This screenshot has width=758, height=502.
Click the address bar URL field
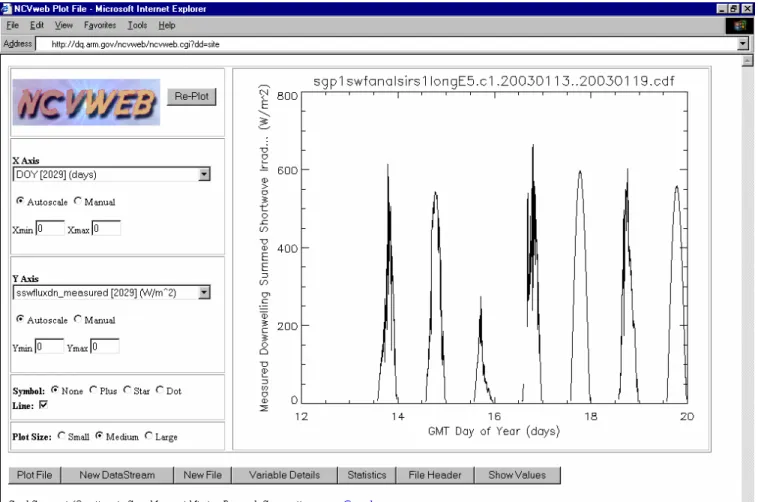(387, 44)
